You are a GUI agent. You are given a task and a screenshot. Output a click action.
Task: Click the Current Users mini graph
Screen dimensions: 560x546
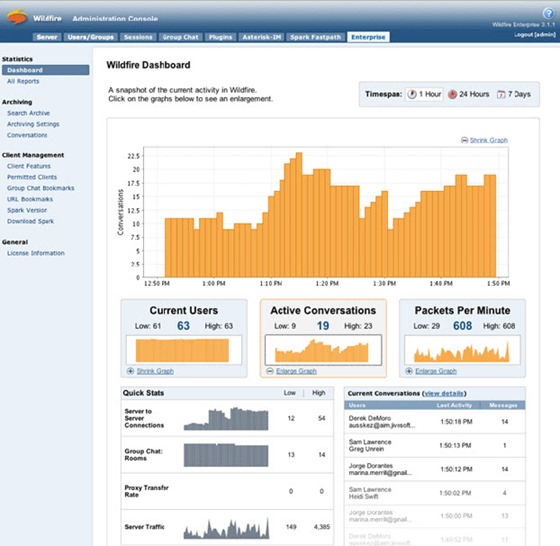184,350
